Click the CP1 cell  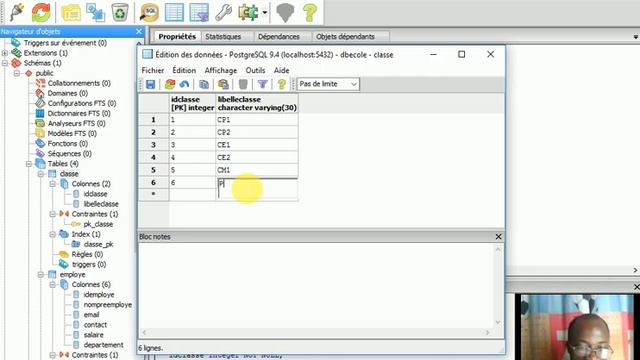pyautogui.click(x=257, y=120)
